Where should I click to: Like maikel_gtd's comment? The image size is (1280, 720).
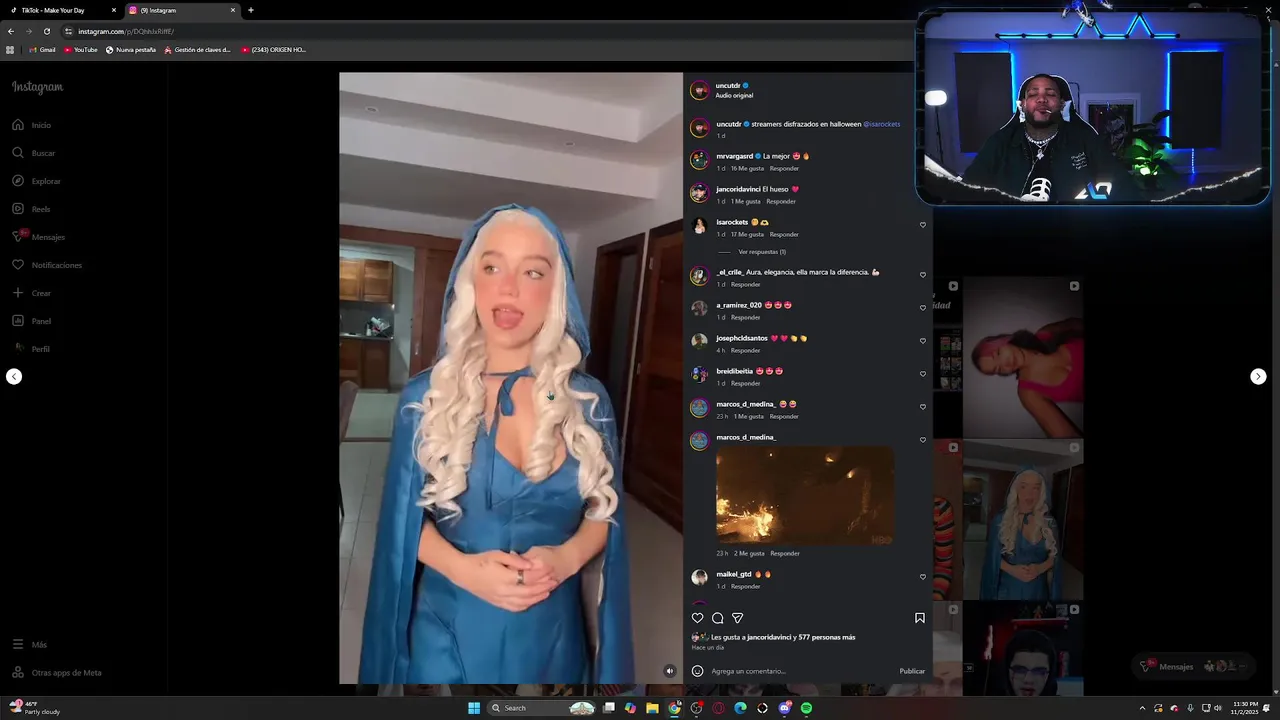923,577
